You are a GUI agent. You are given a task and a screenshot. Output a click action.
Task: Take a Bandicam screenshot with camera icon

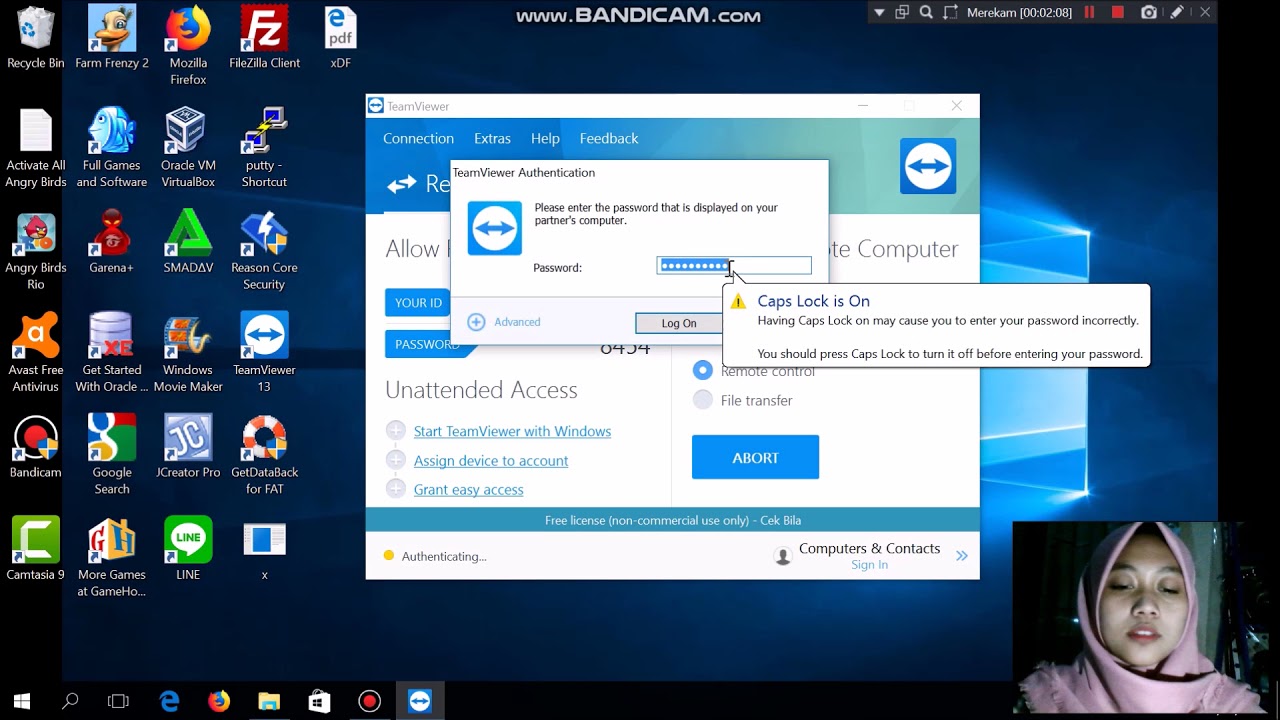(1149, 13)
